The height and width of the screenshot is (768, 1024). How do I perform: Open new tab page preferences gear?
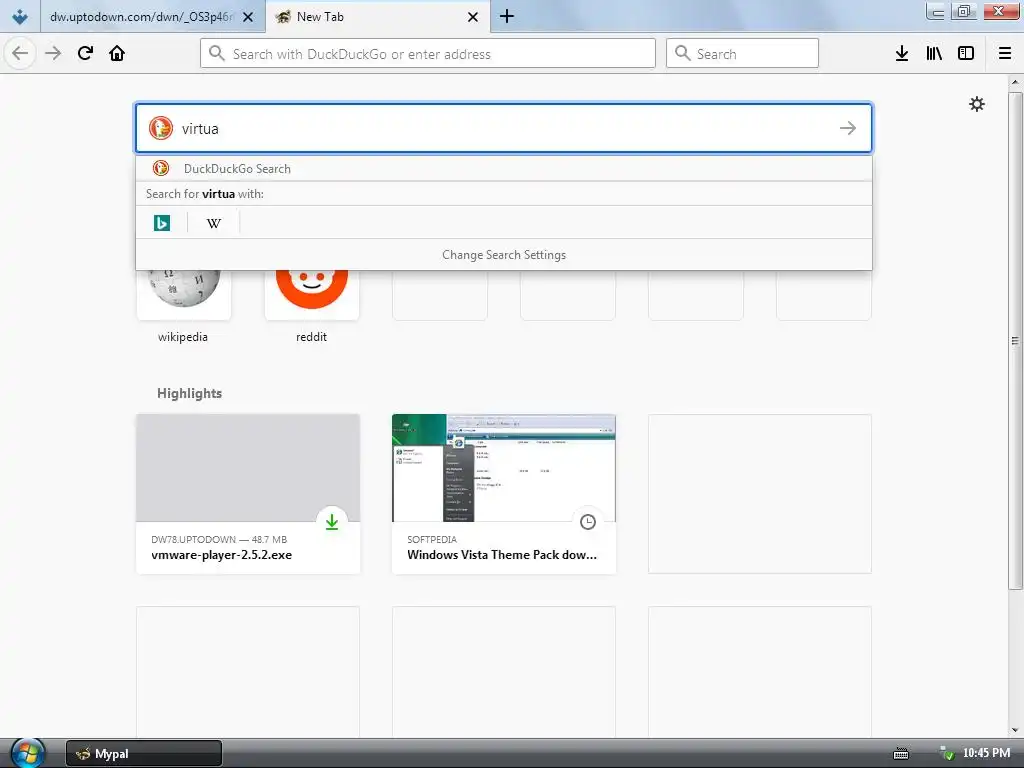977,104
